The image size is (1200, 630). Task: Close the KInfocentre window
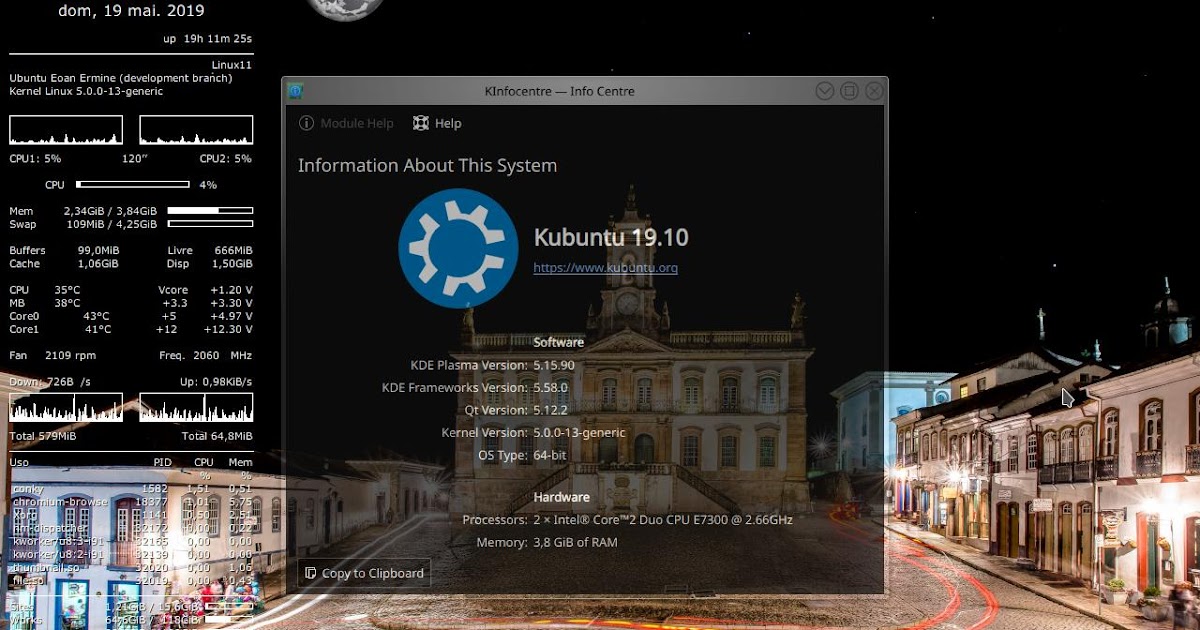(x=874, y=91)
